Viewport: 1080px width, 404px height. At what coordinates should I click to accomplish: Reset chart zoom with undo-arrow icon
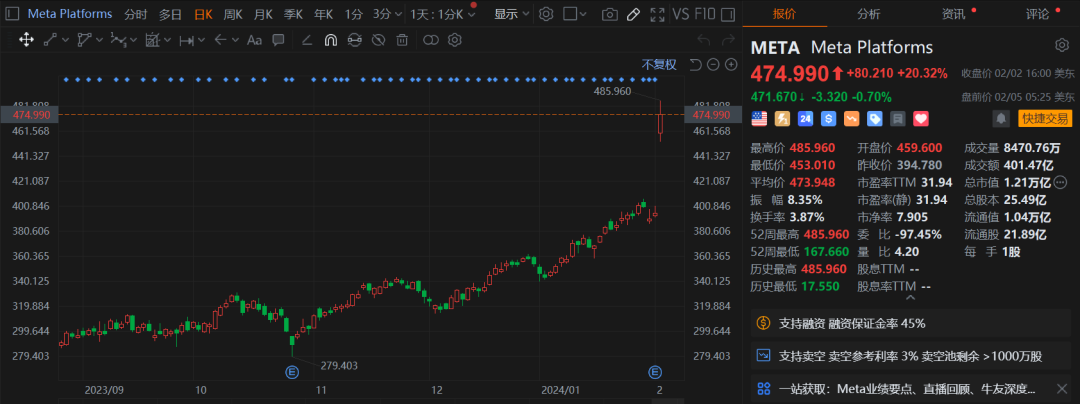[696, 65]
